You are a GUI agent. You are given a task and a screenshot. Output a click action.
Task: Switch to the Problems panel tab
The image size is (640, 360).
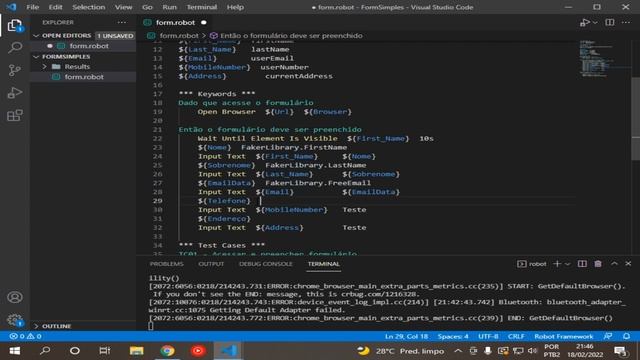click(167, 264)
